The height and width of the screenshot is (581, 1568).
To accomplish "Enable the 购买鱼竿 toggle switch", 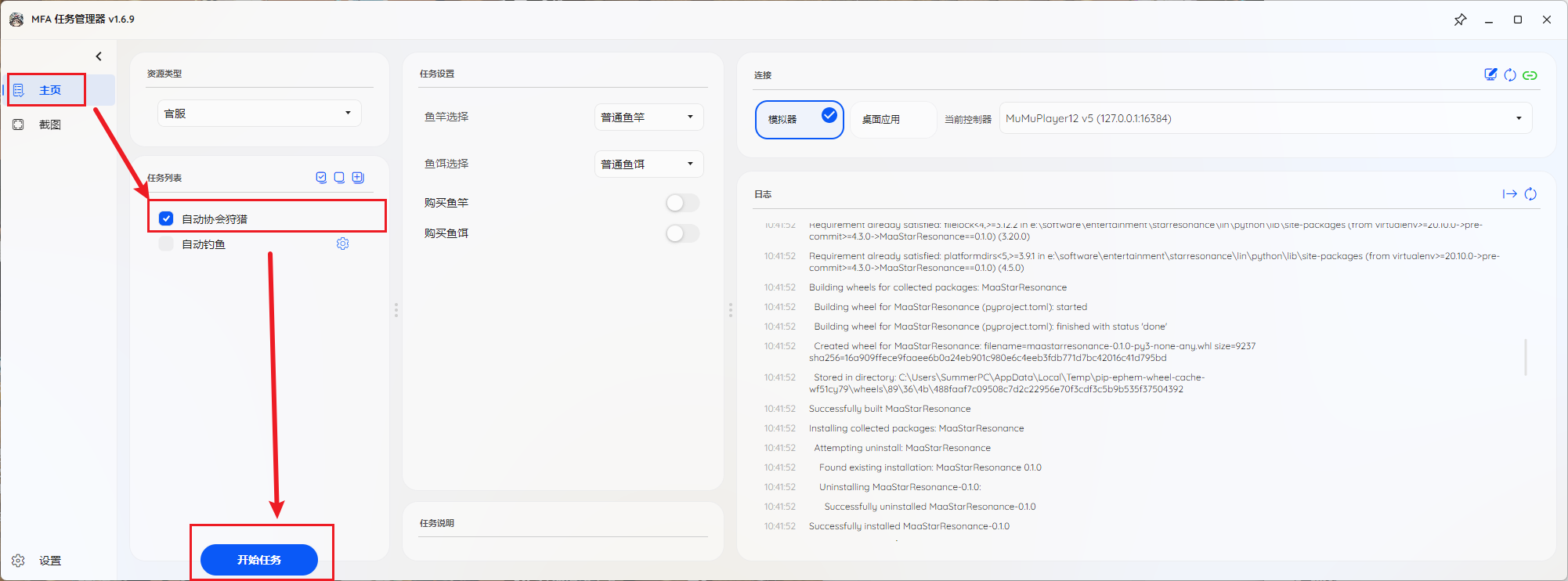I will coord(682,203).
